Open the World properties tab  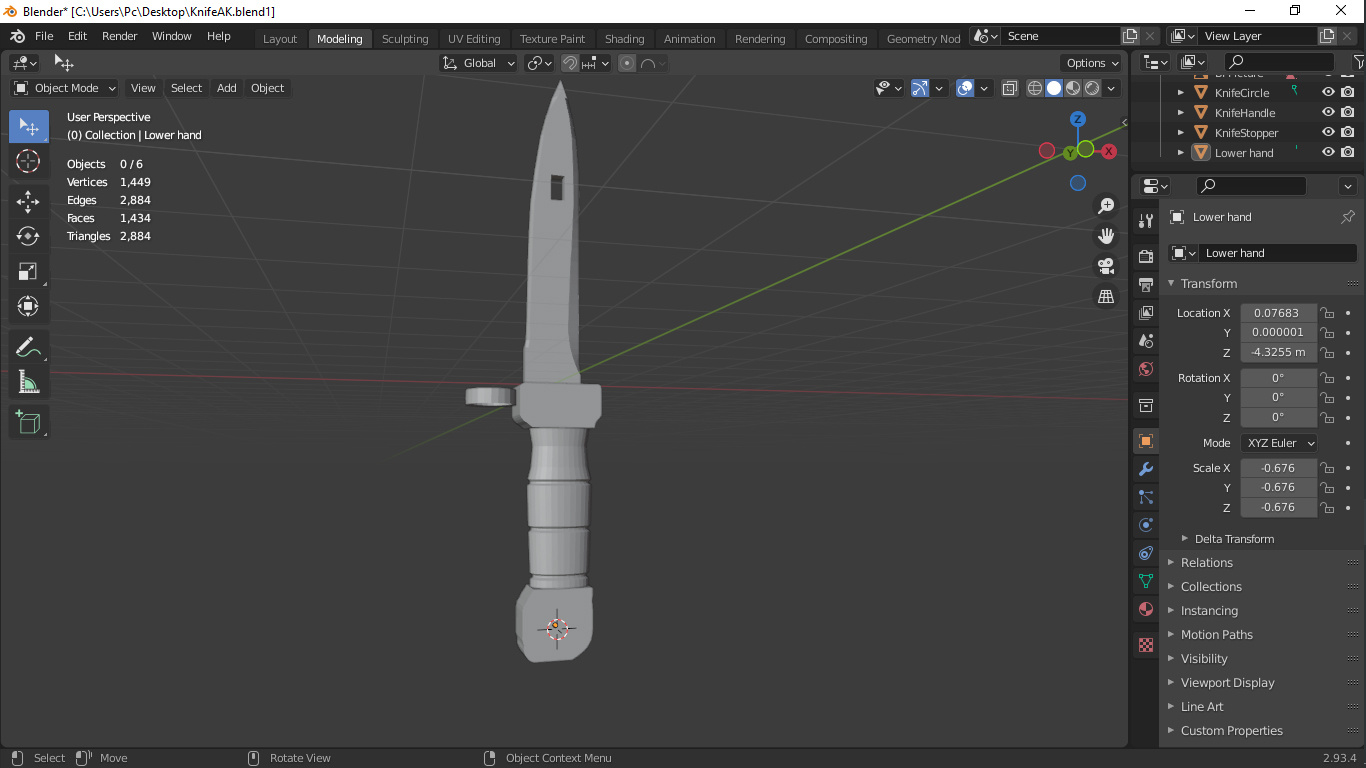(1146, 369)
